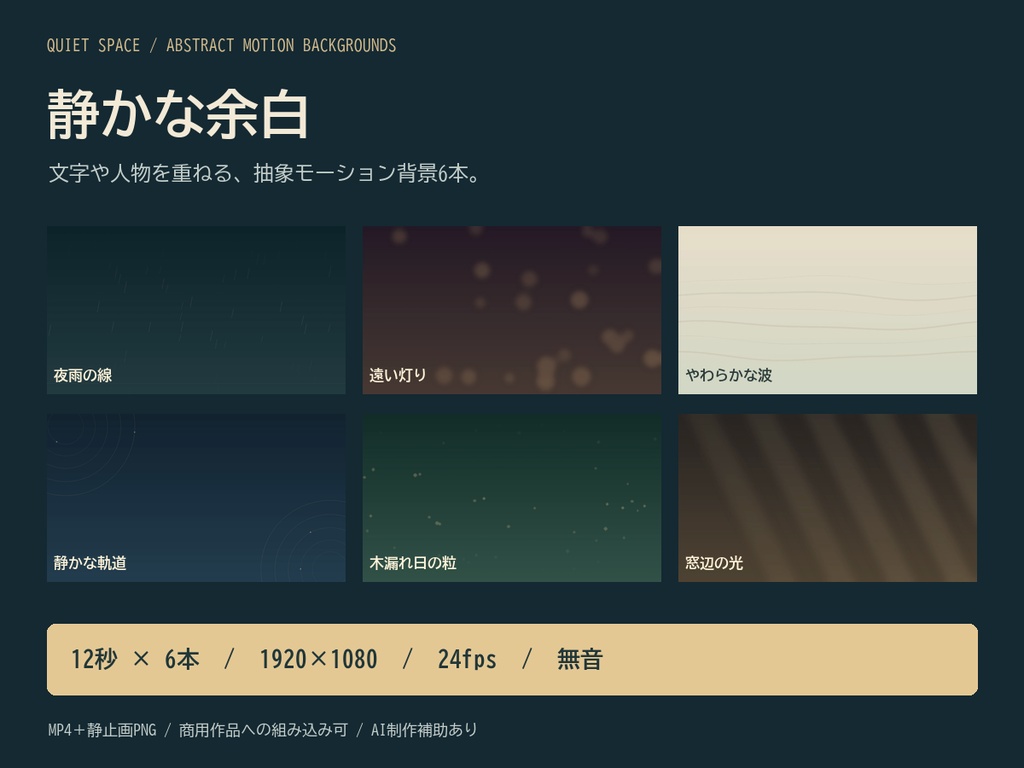
Task: Select the 窓辺の光 light-streak thumbnail
Action: (x=827, y=498)
